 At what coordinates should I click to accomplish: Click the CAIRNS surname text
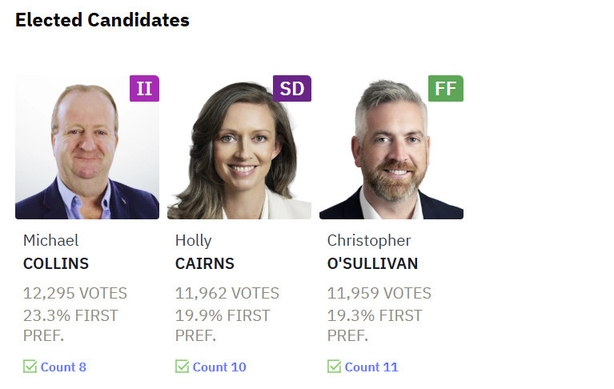[204, 264]
